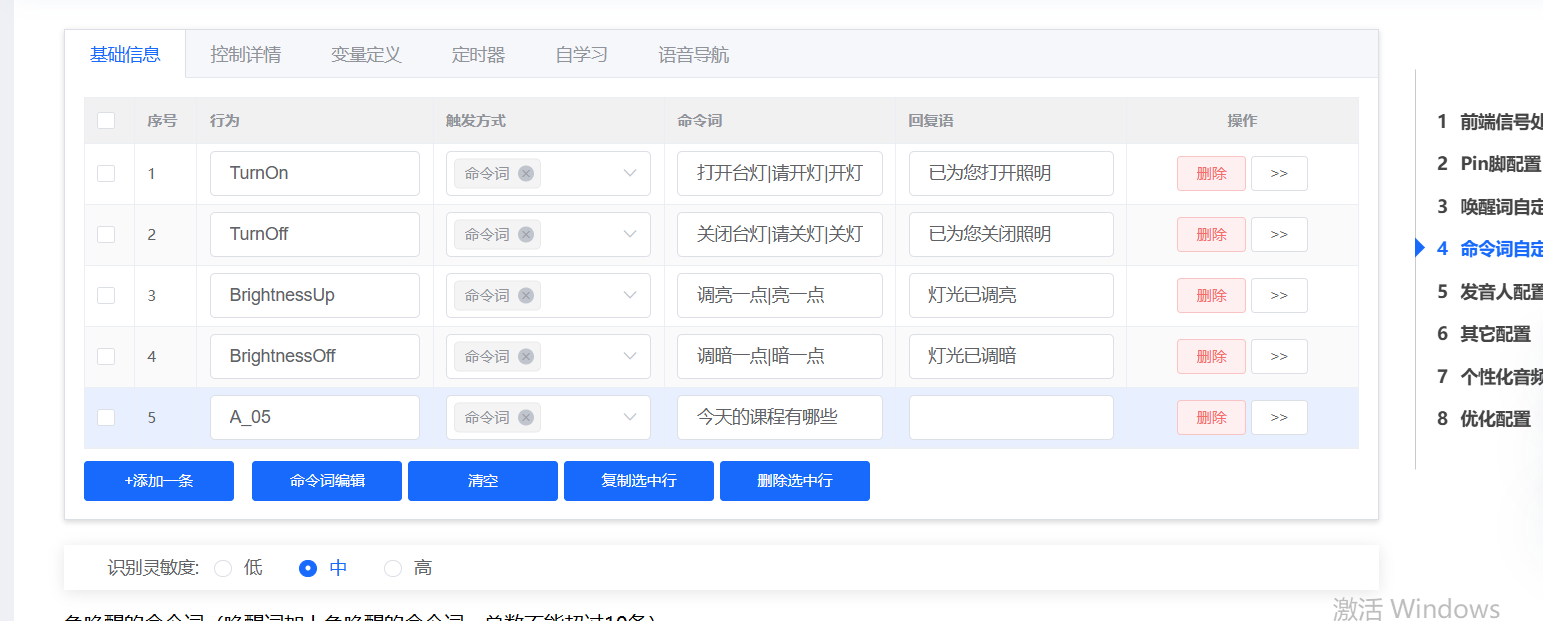The image size is (1543, 621).
Task: Open detailed settings via >> on the TurnOn row
Action: point(1279,173)
